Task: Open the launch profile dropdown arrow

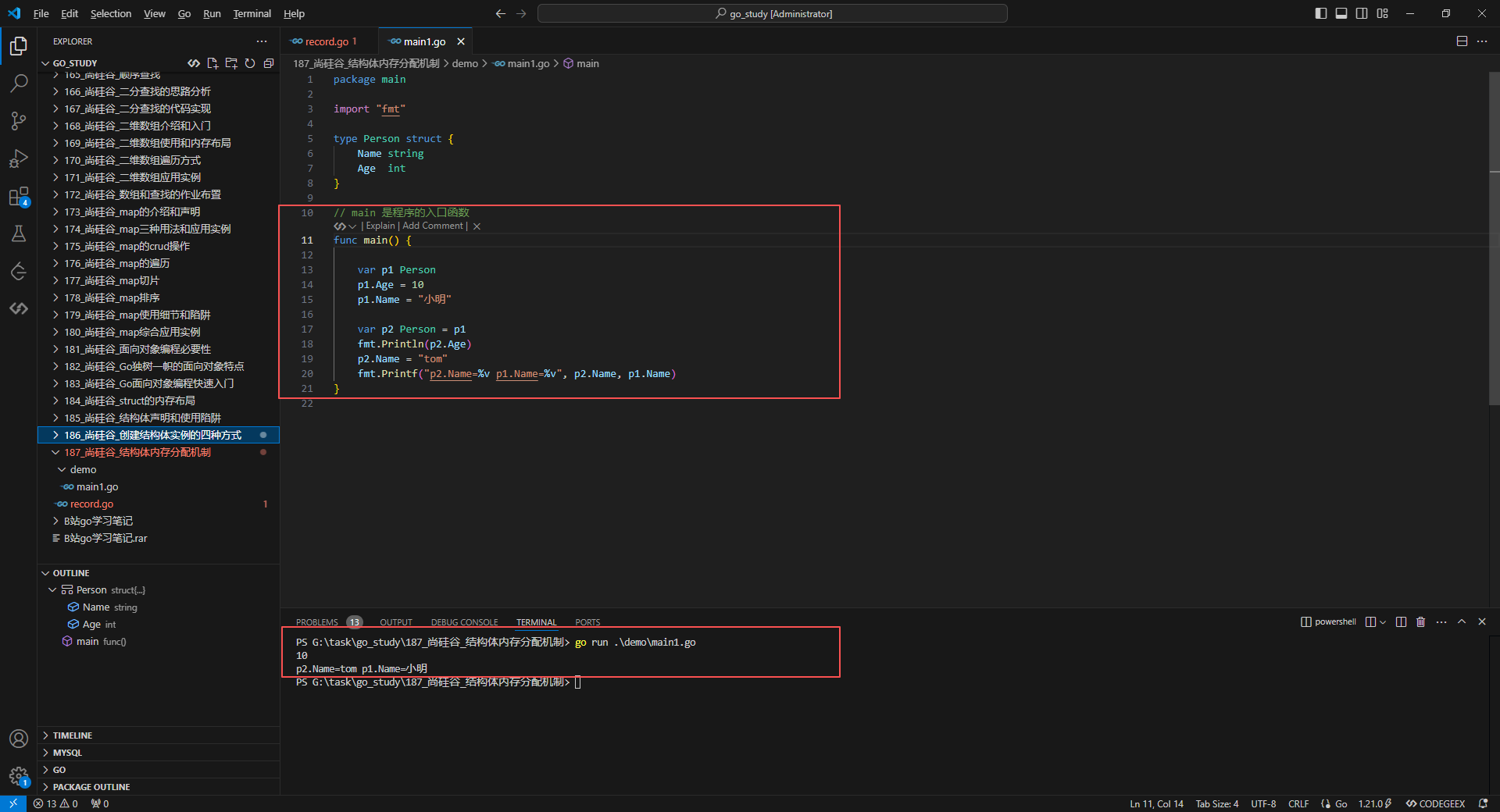Action: point(1383,622)
